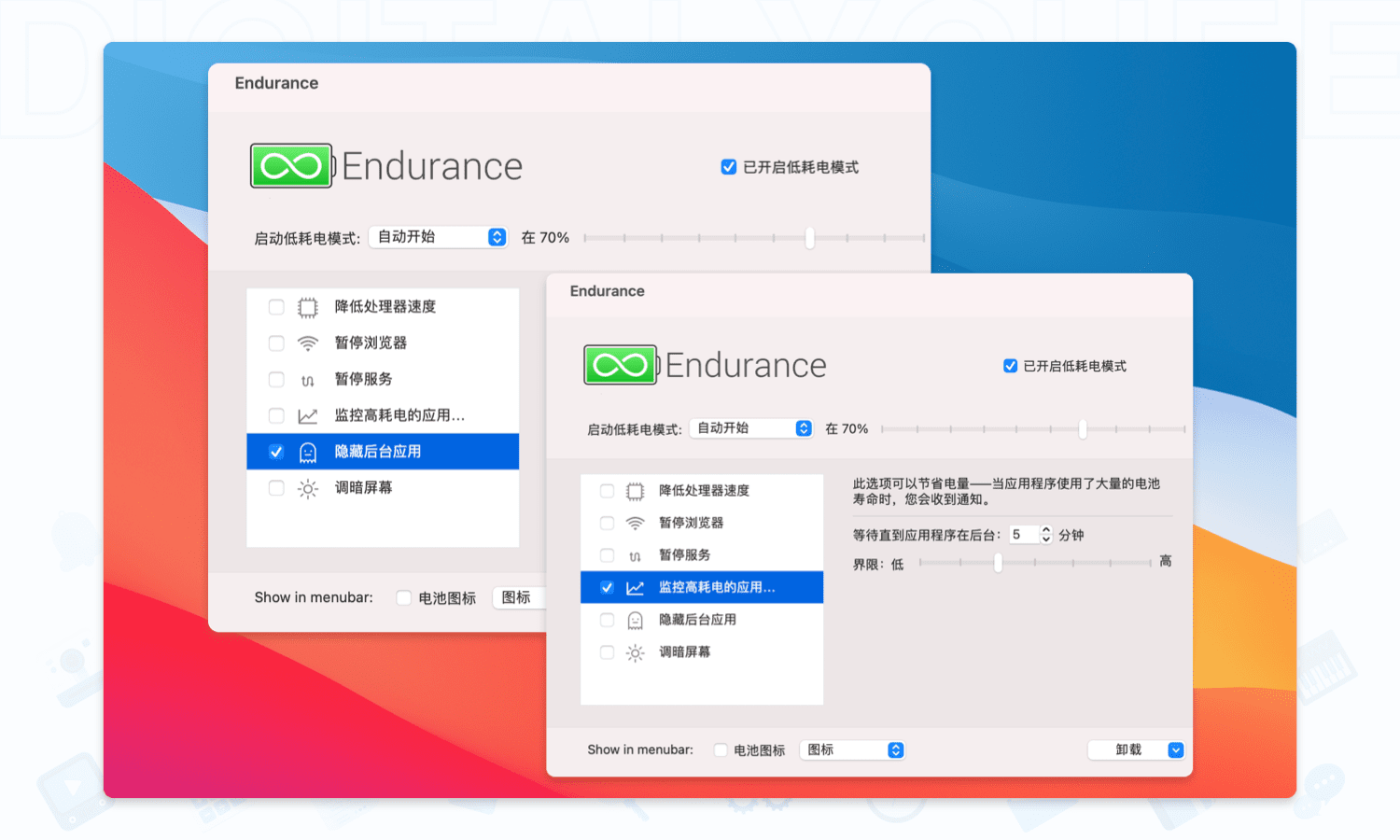Click the minutes input field showing 5

coord(1023,535)
